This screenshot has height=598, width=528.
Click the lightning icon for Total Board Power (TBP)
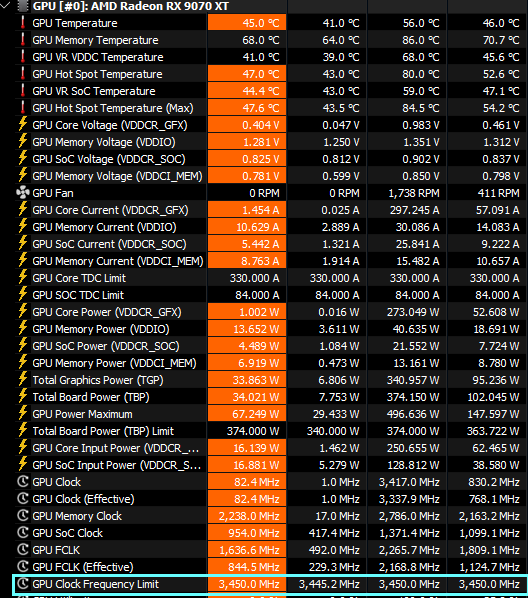click(23, 396)
